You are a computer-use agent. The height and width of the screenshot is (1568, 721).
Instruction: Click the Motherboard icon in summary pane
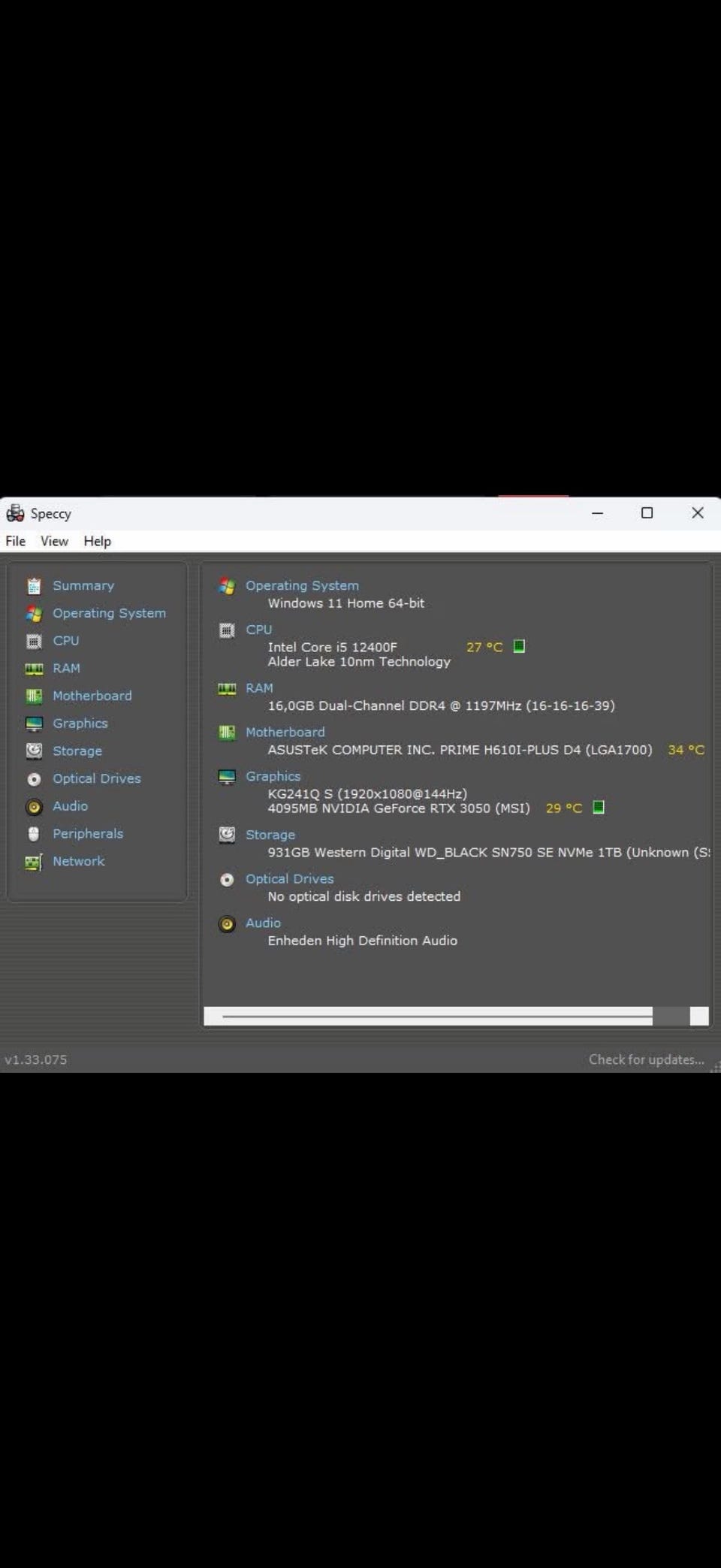coord(227,733)
